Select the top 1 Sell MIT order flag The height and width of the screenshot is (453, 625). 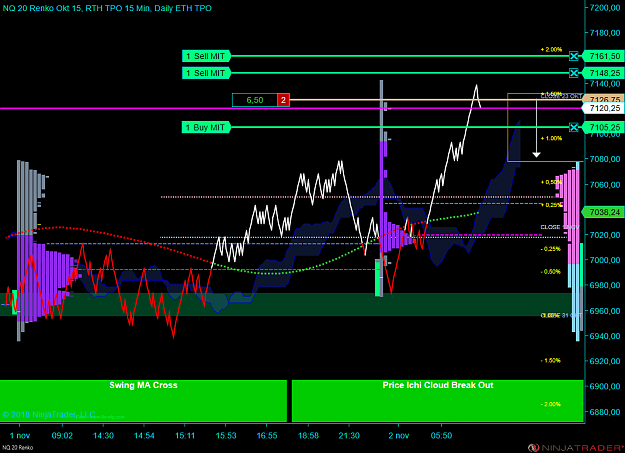pos(206,56)
